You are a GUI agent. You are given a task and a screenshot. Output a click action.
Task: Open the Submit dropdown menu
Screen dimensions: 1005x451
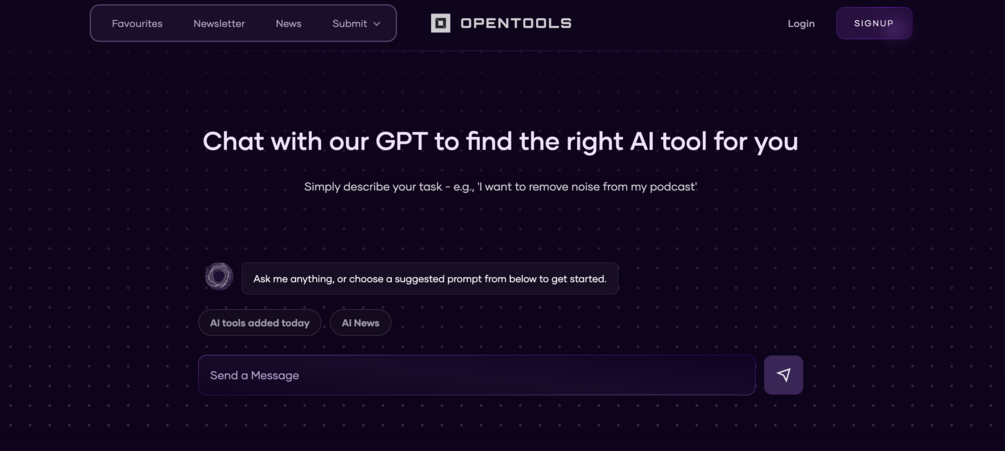(350, 24)
